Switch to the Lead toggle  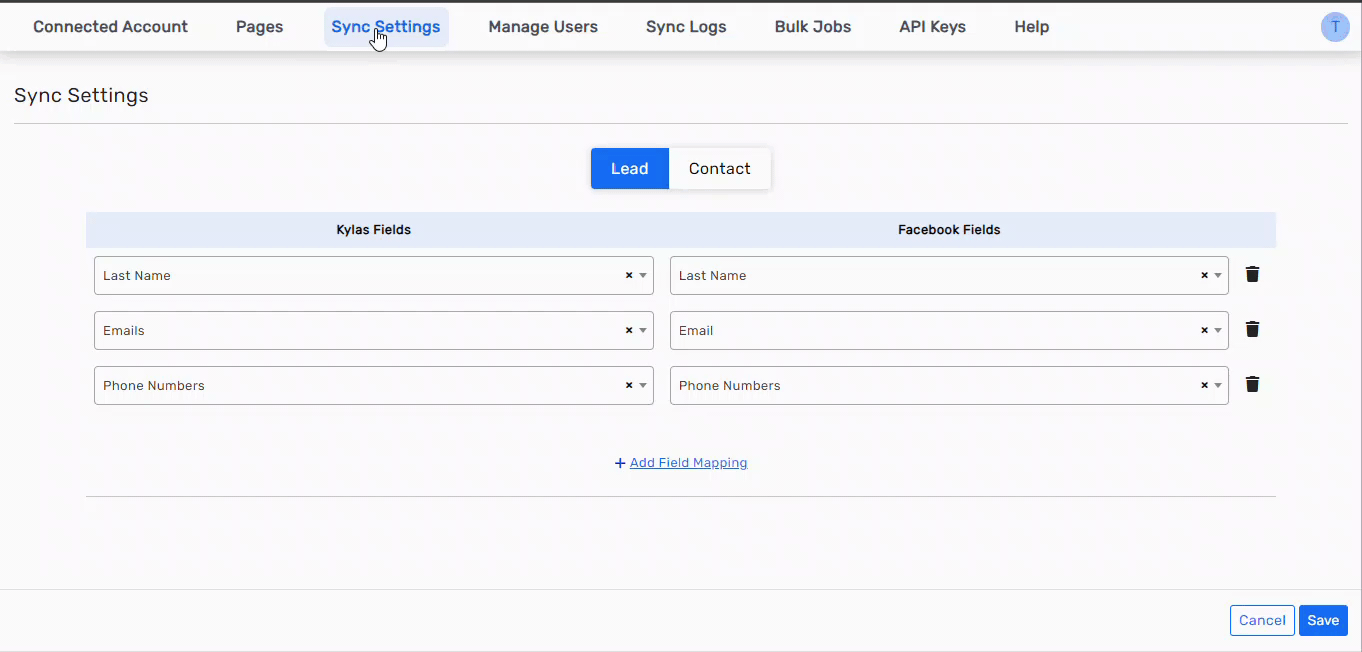(x=630, y=168)
